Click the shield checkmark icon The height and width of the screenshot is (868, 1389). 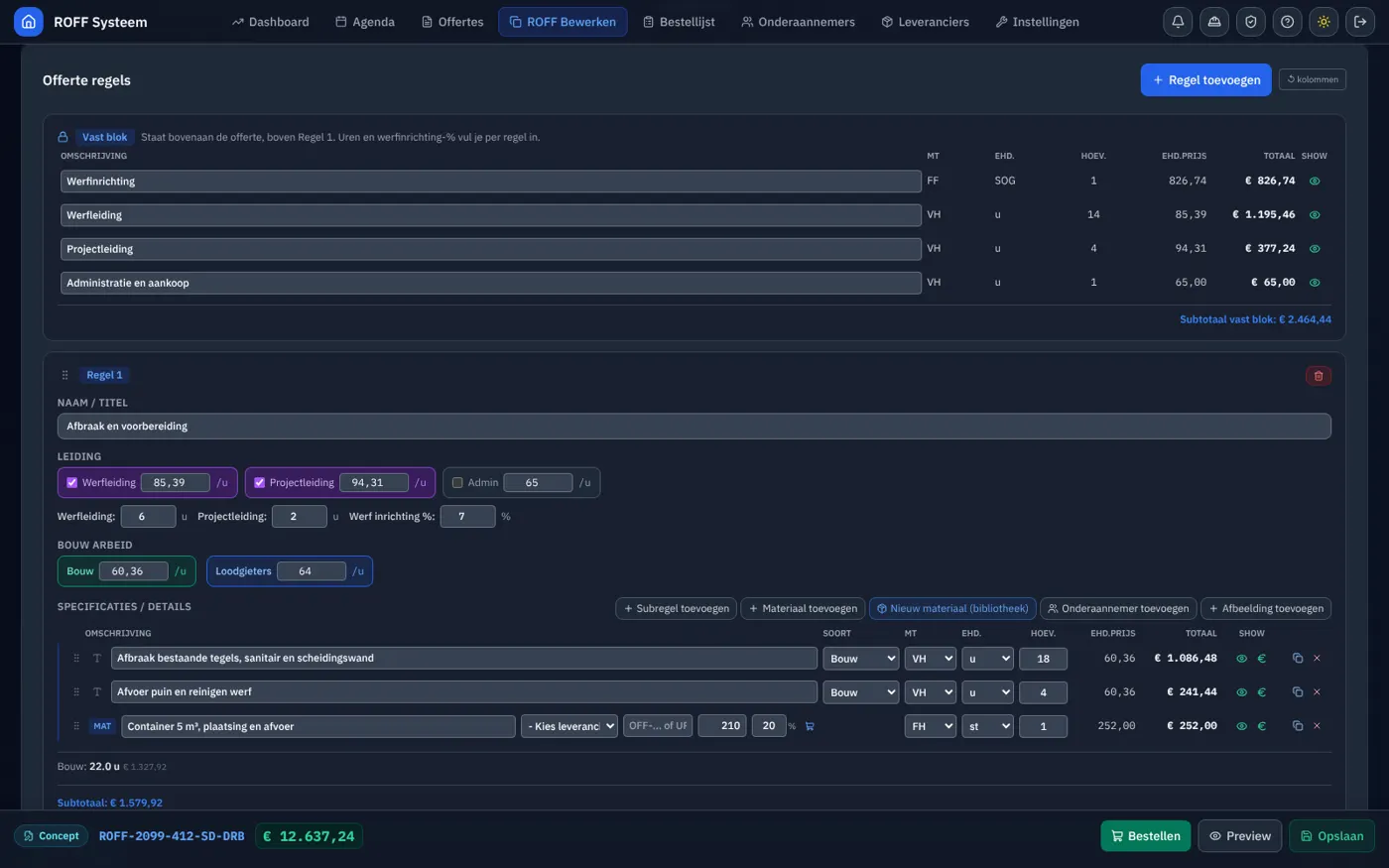(1251, 22)
